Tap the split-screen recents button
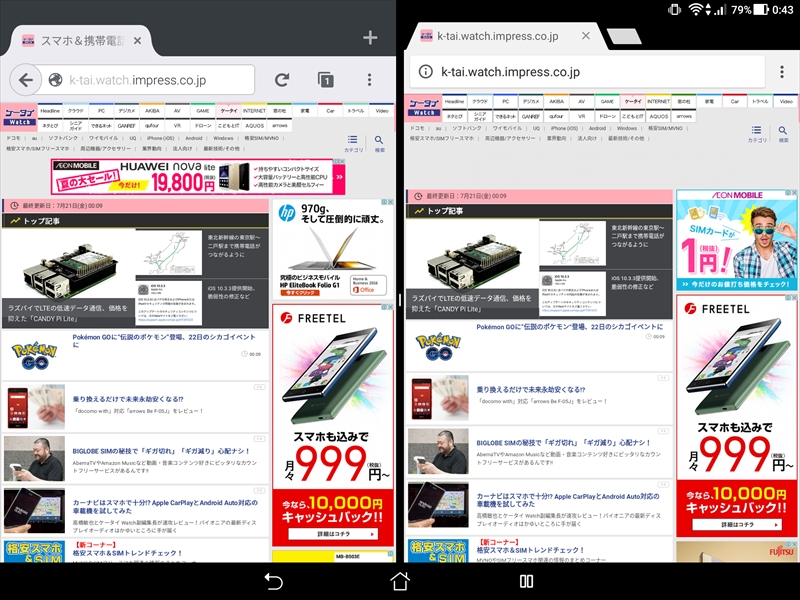The width and height of the screenshot is (800, 600). (x=526, y=581)
